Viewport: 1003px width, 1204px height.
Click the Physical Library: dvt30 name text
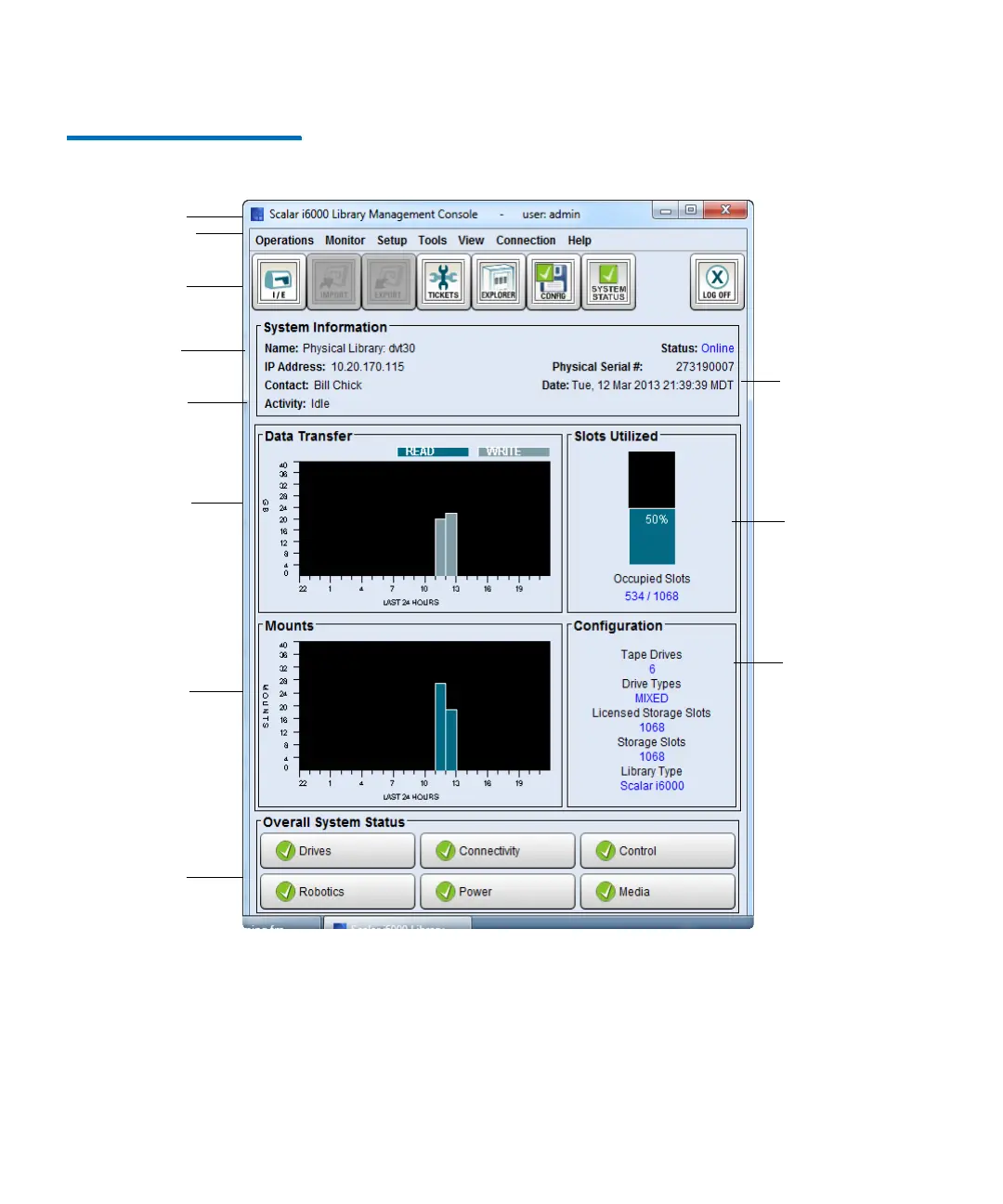[x=358, y=348]
